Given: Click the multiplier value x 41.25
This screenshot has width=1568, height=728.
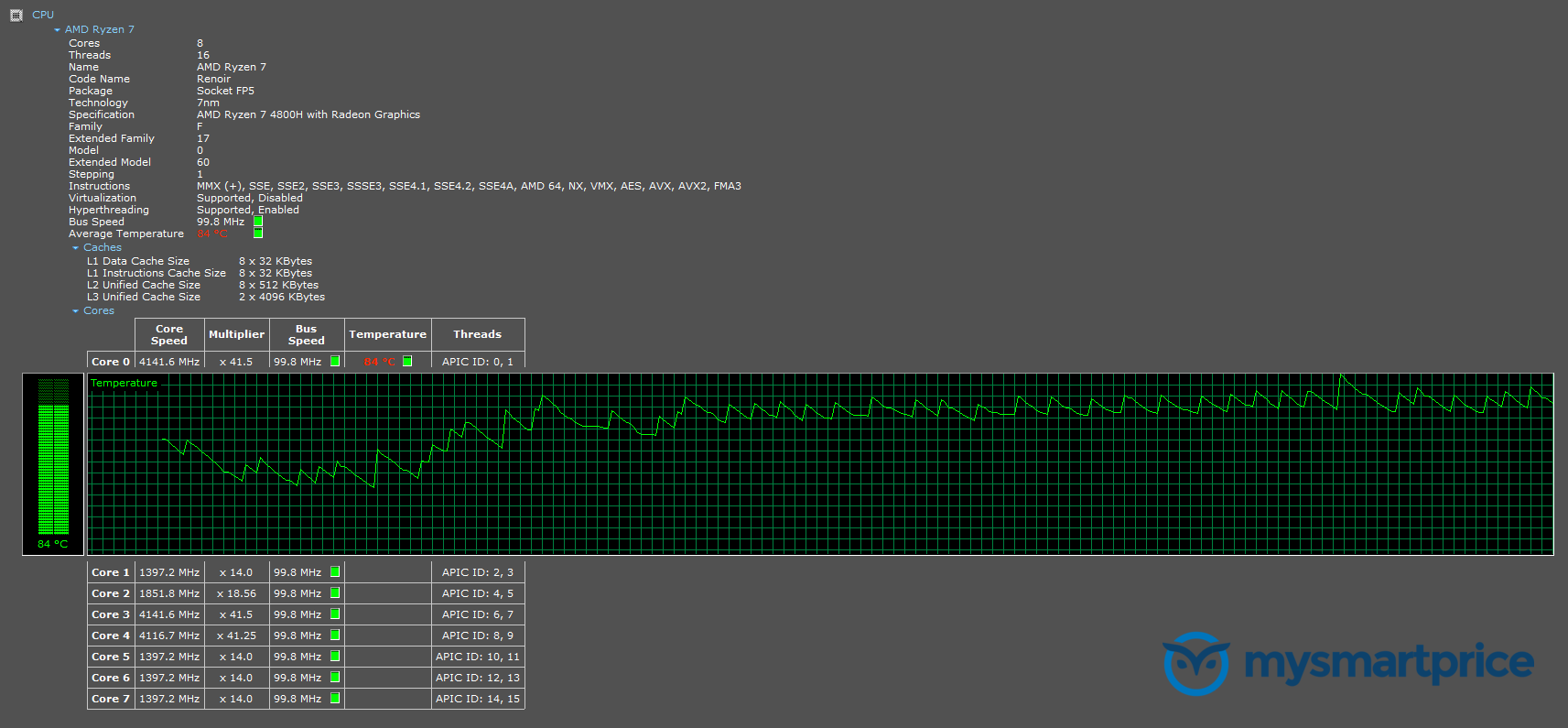Looking at the screenshot, I should tap(236, 636).
